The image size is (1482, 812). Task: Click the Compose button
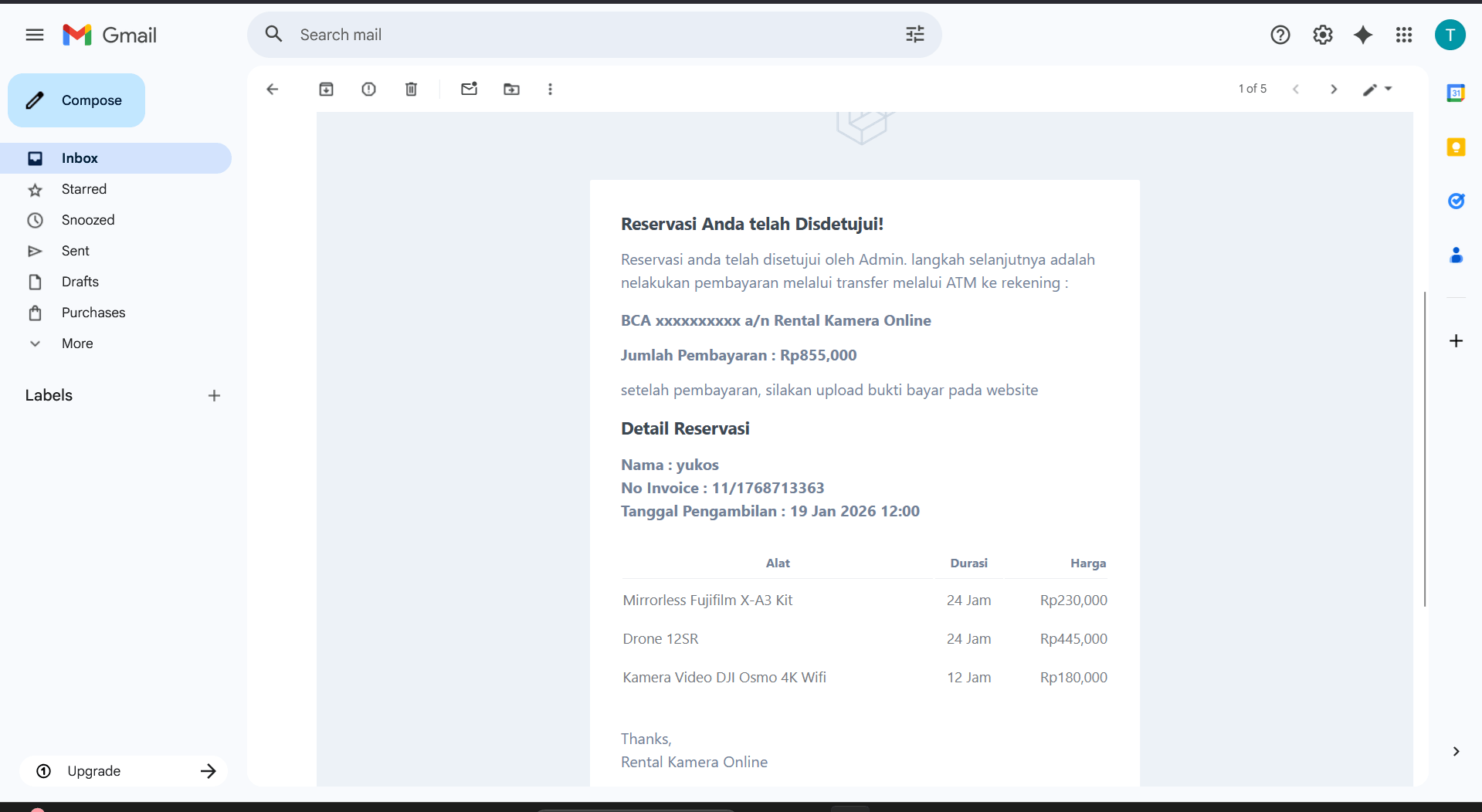(76, 100)
